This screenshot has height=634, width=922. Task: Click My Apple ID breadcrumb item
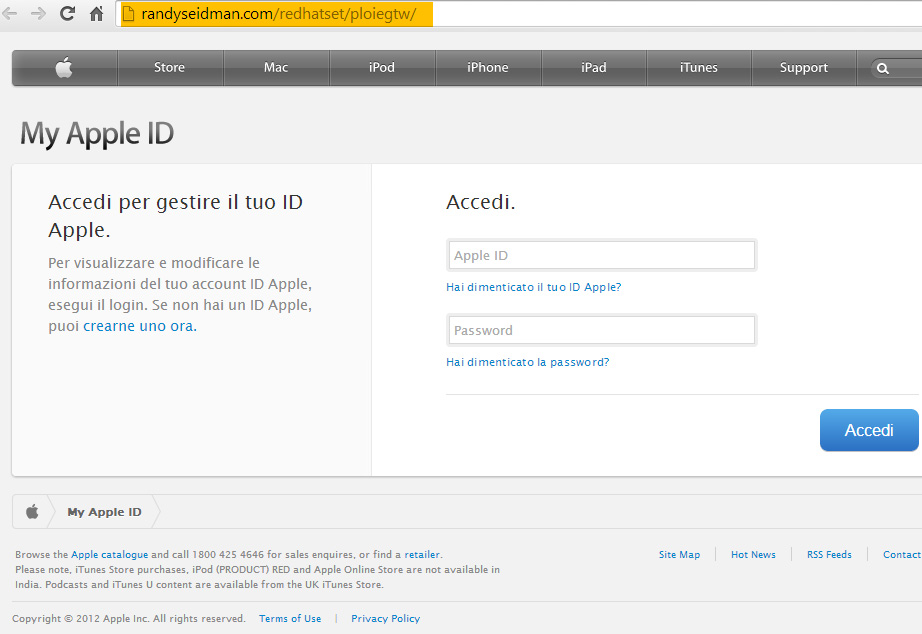click(x=104, y=512)
